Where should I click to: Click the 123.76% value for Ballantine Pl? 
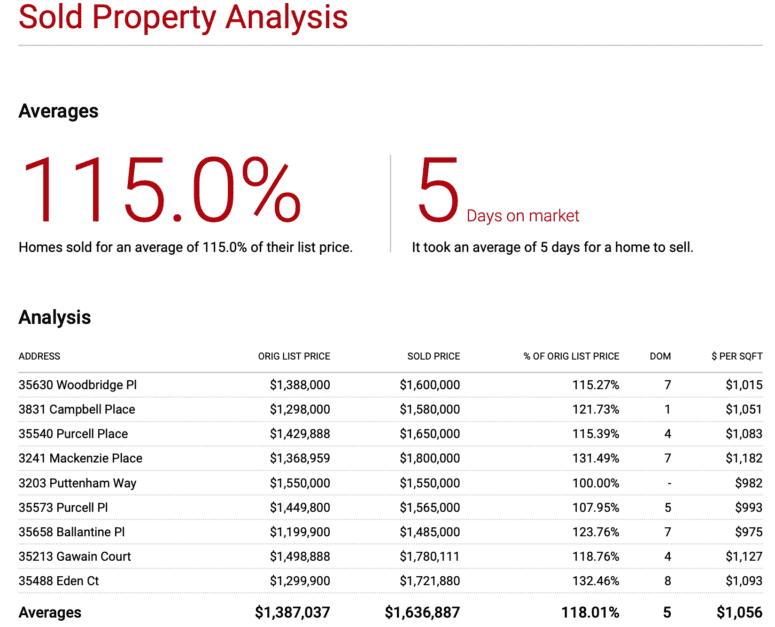pos(592,532)
